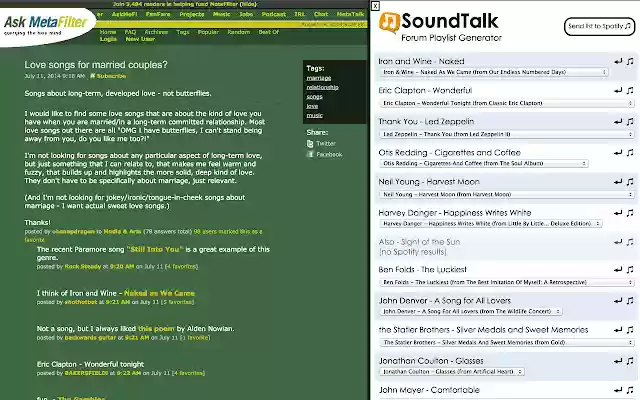Viewport: 640px width, 400px height.
Task: Open the Projects tab in MetaFilter
Action: (192, 14)
